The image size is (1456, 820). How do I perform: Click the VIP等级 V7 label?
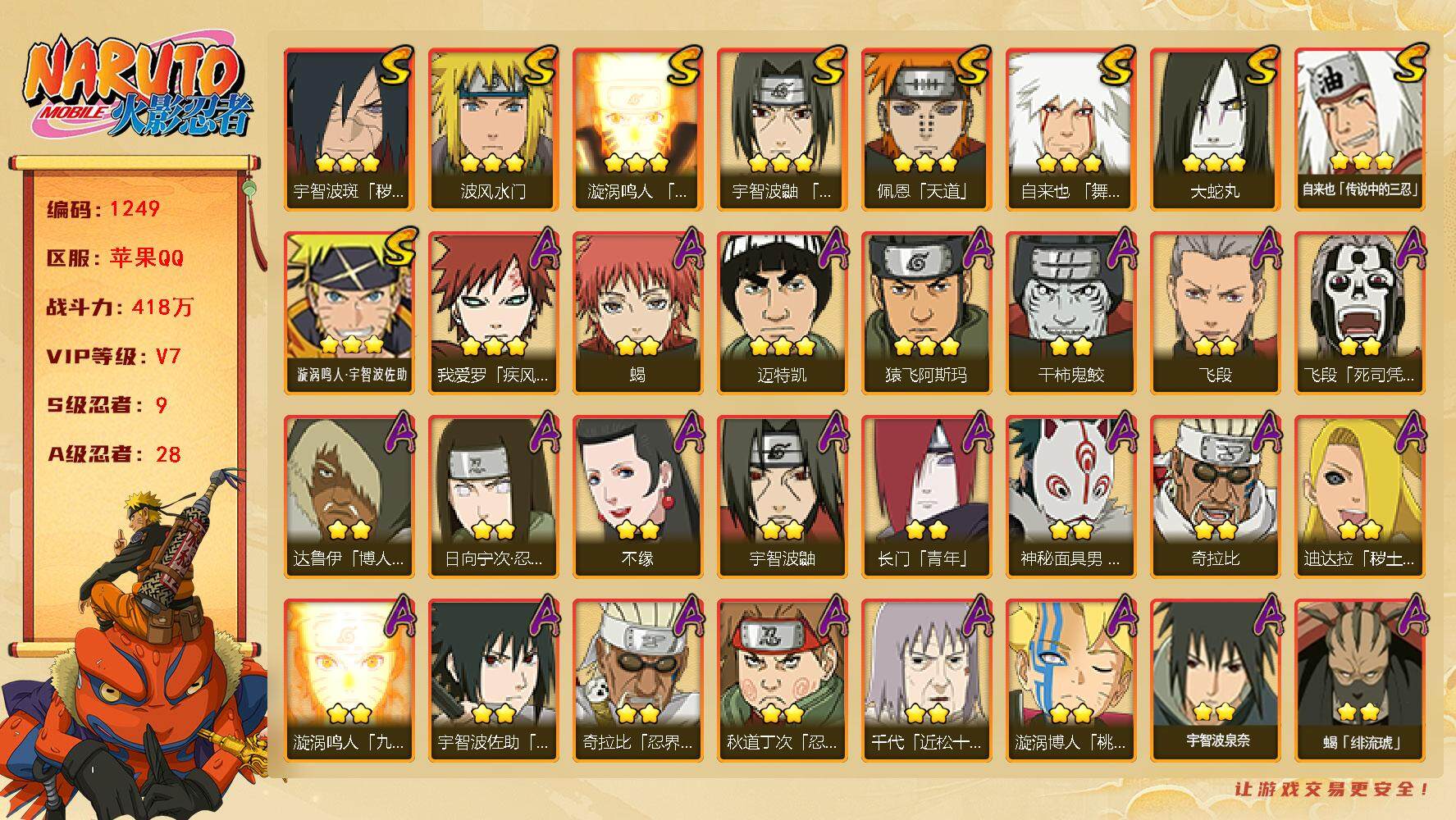[113, 357]
